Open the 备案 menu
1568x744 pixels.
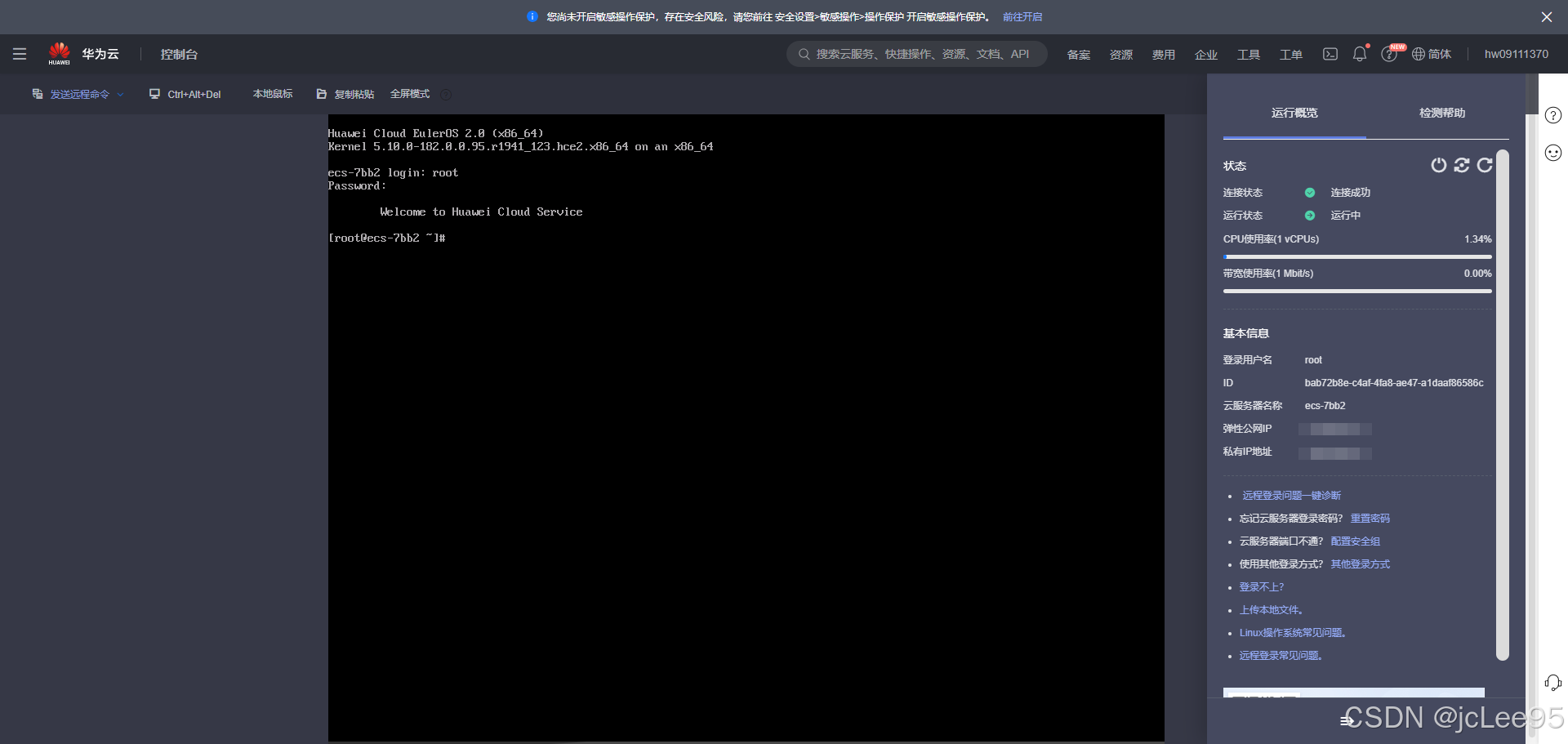point(1079,55)
